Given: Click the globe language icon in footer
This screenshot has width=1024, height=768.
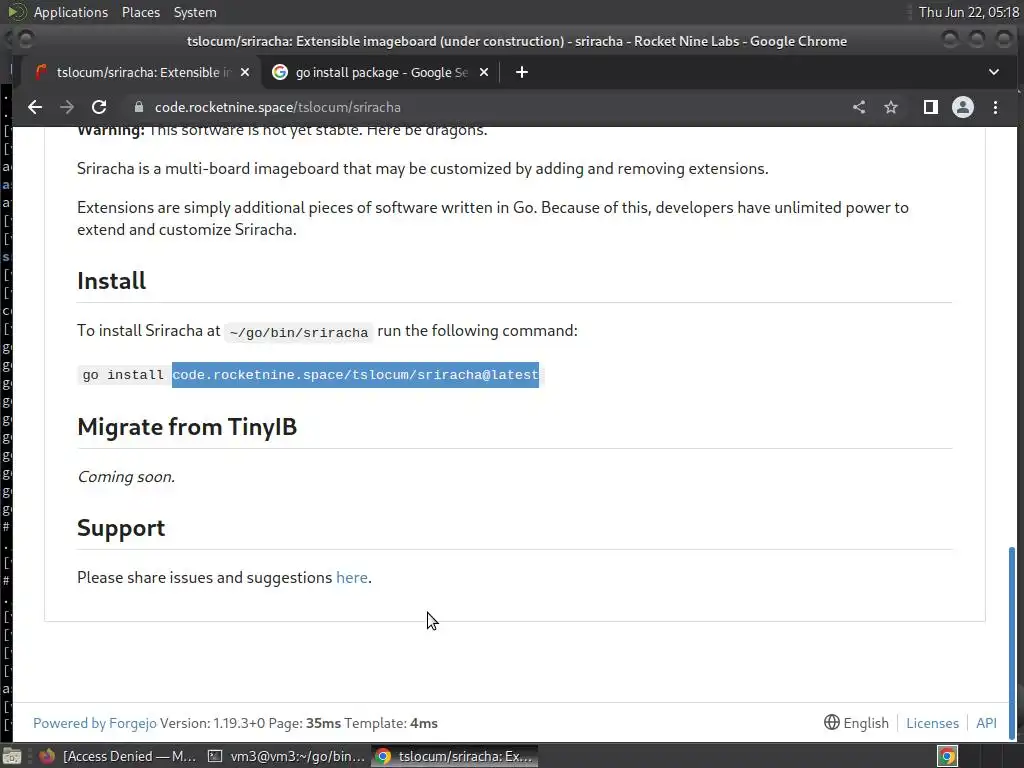Looking at the screenshot, I should (831, 722).
